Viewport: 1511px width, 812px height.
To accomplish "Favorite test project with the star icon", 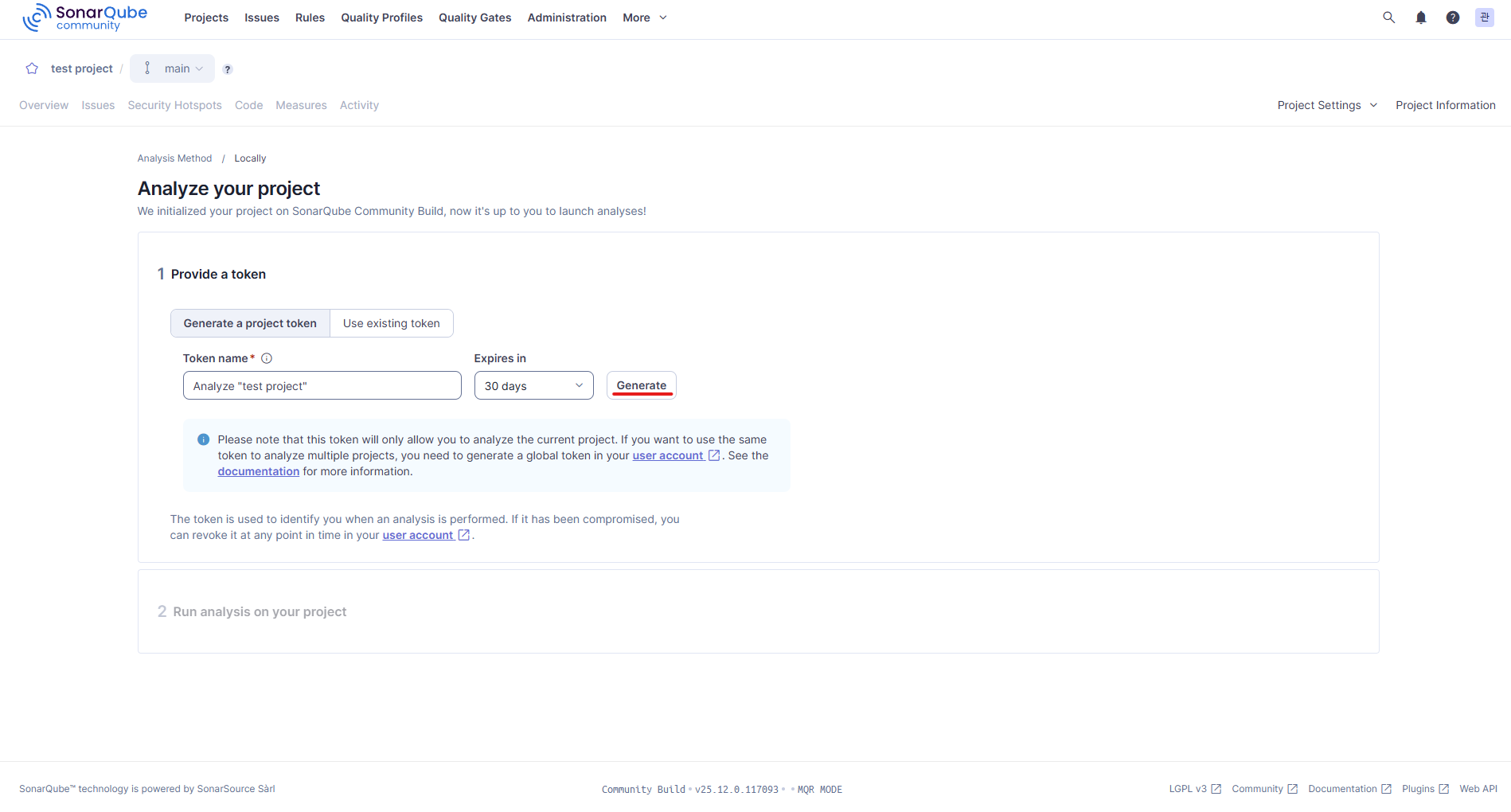I will pos(32,68).
